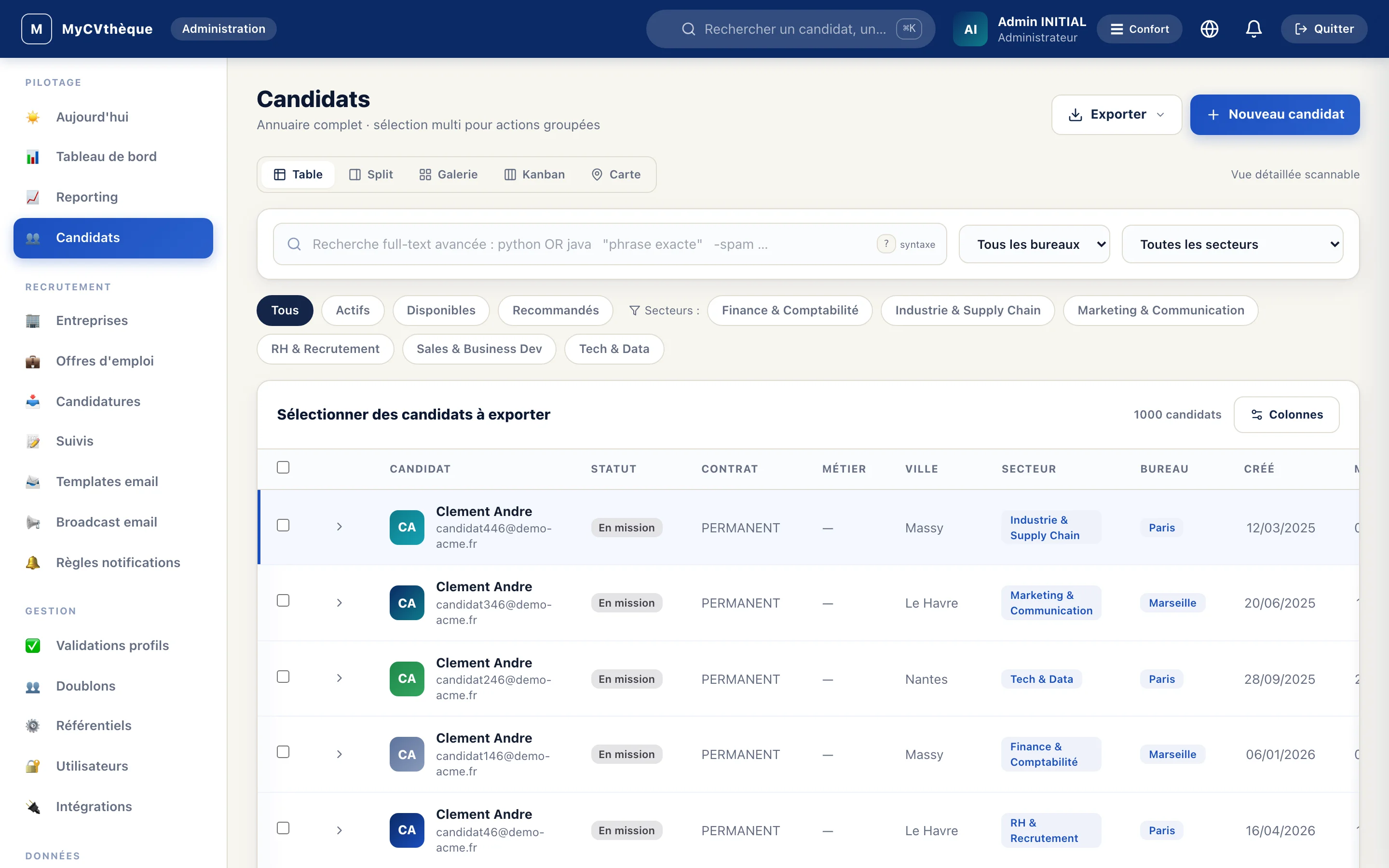Click the Quitter button

[1324, 29]
